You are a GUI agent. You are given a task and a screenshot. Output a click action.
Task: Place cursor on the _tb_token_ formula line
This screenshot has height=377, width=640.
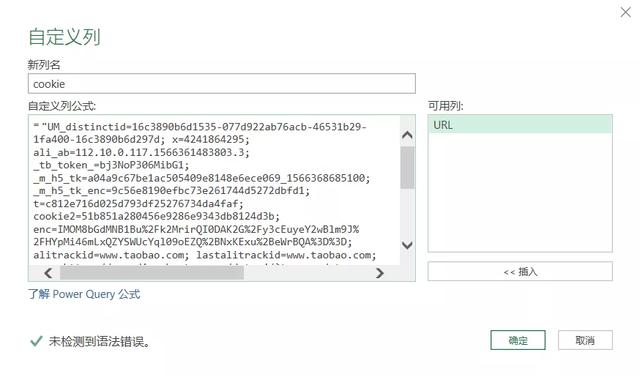click(x=111, y=165)
